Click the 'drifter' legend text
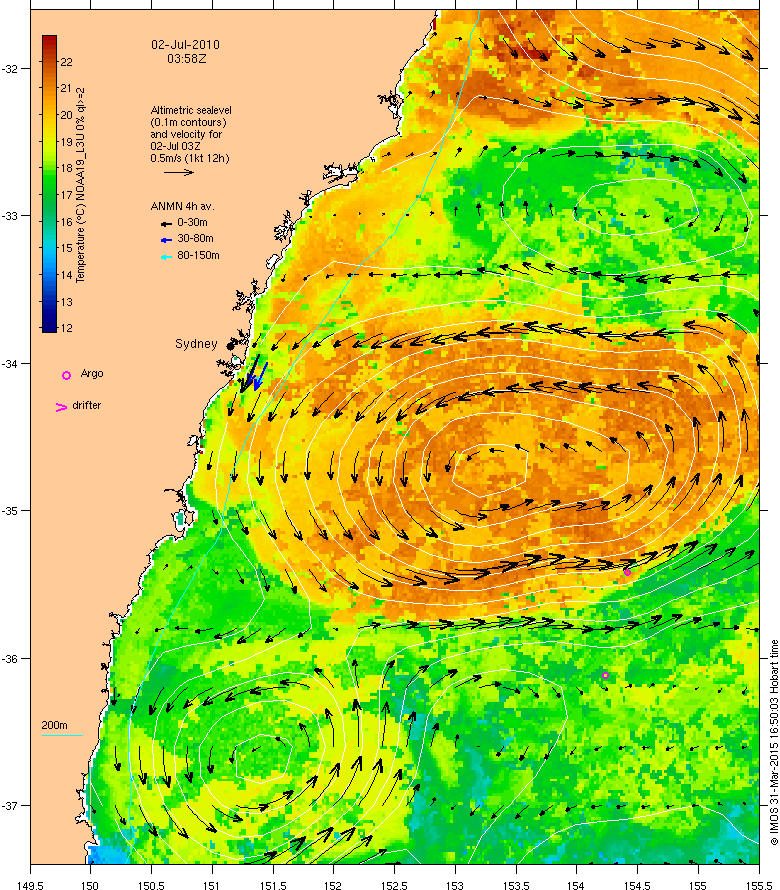The height and width of the screenshot is (890, 780). pos(86,405)
